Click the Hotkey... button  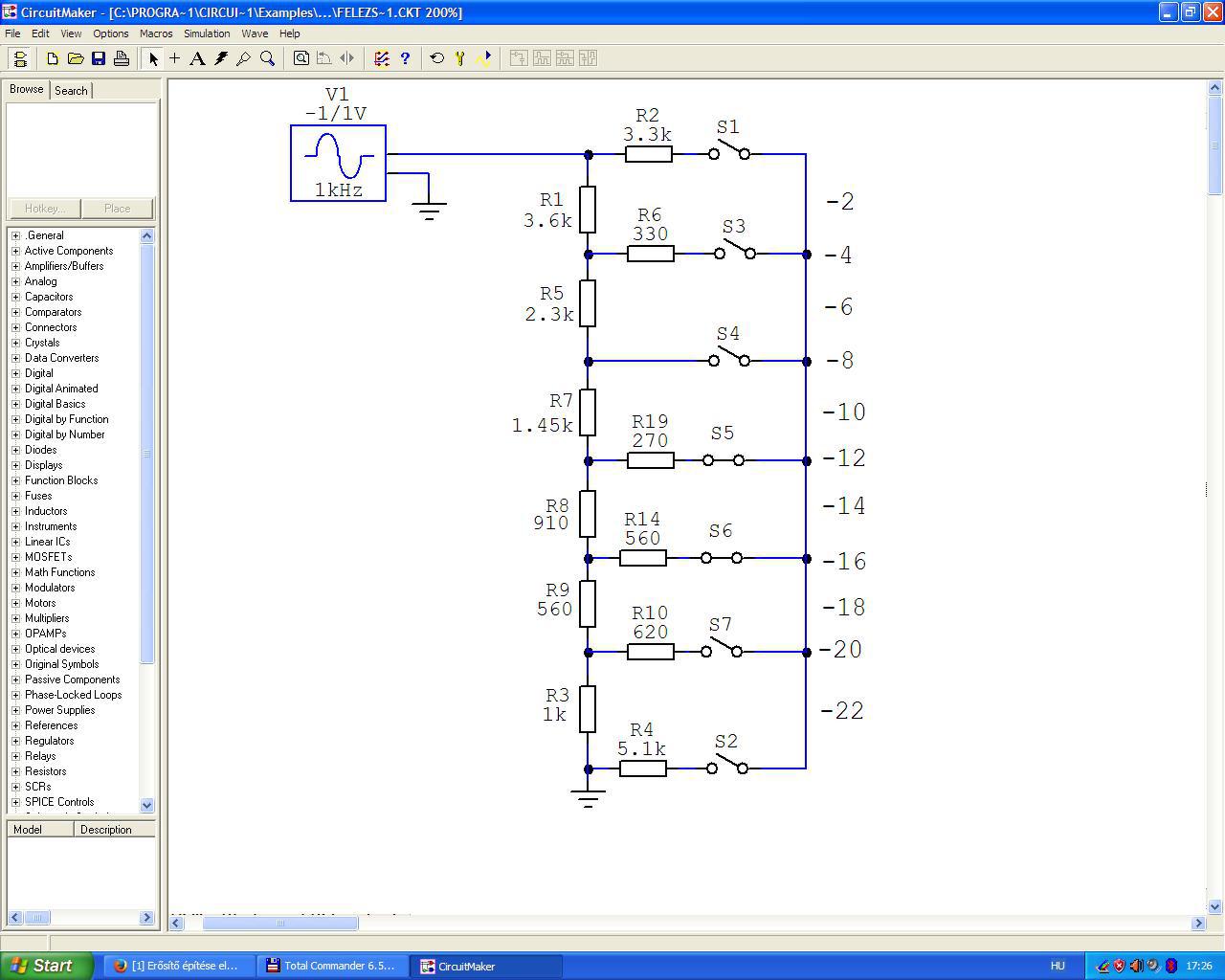[45, 209]
